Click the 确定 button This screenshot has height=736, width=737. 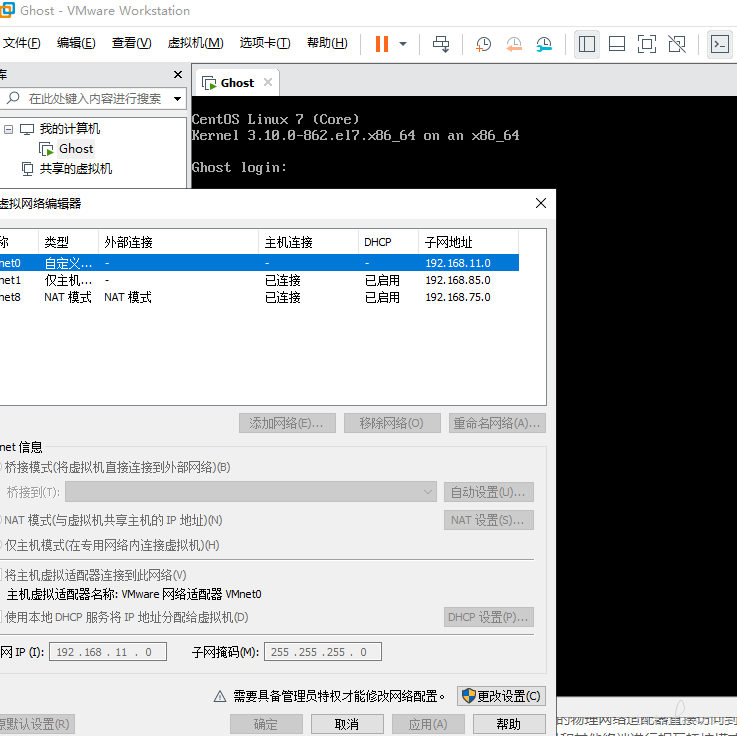(x=266, y=724)
